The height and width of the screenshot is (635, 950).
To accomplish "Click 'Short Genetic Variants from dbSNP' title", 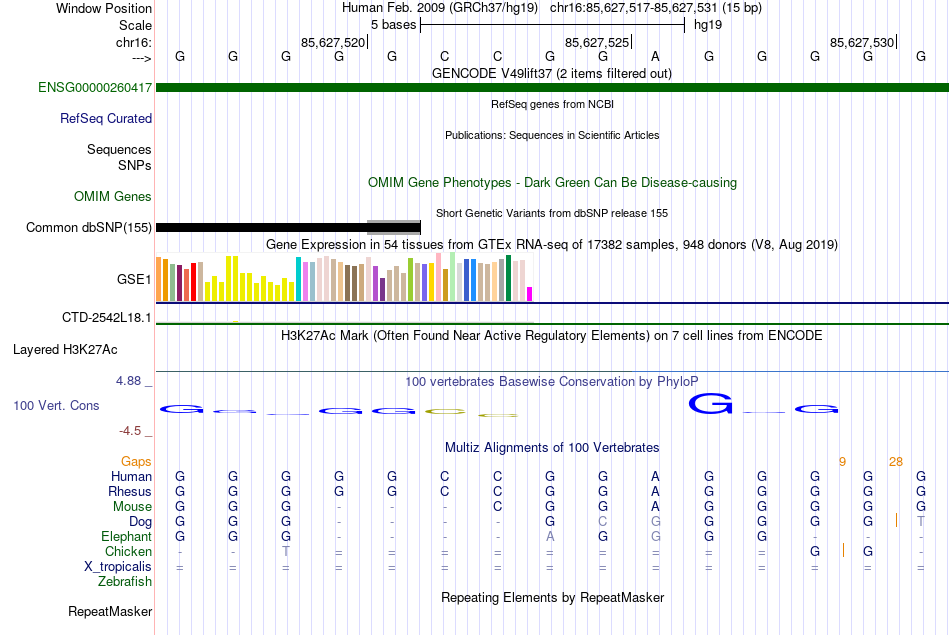I will (552, 213).
